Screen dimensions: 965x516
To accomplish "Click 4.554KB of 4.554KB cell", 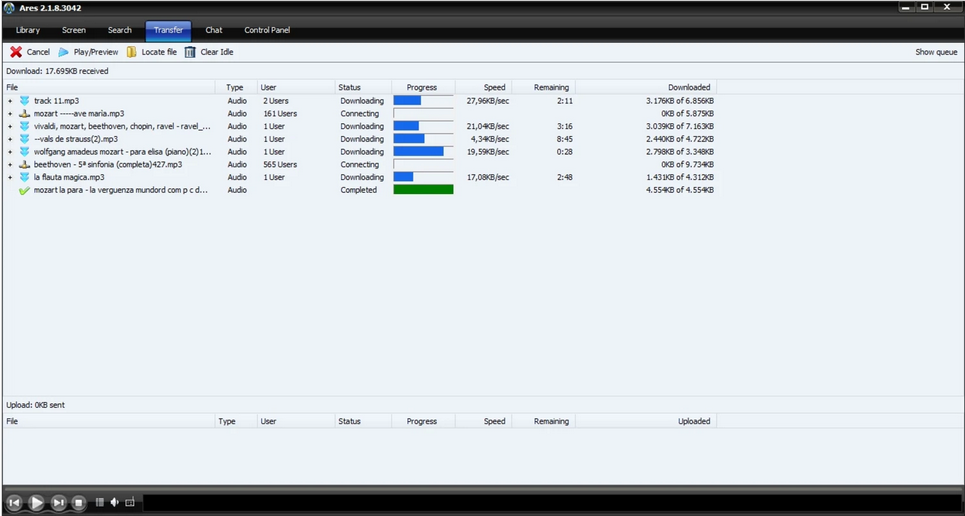I will tap(680, 190).
